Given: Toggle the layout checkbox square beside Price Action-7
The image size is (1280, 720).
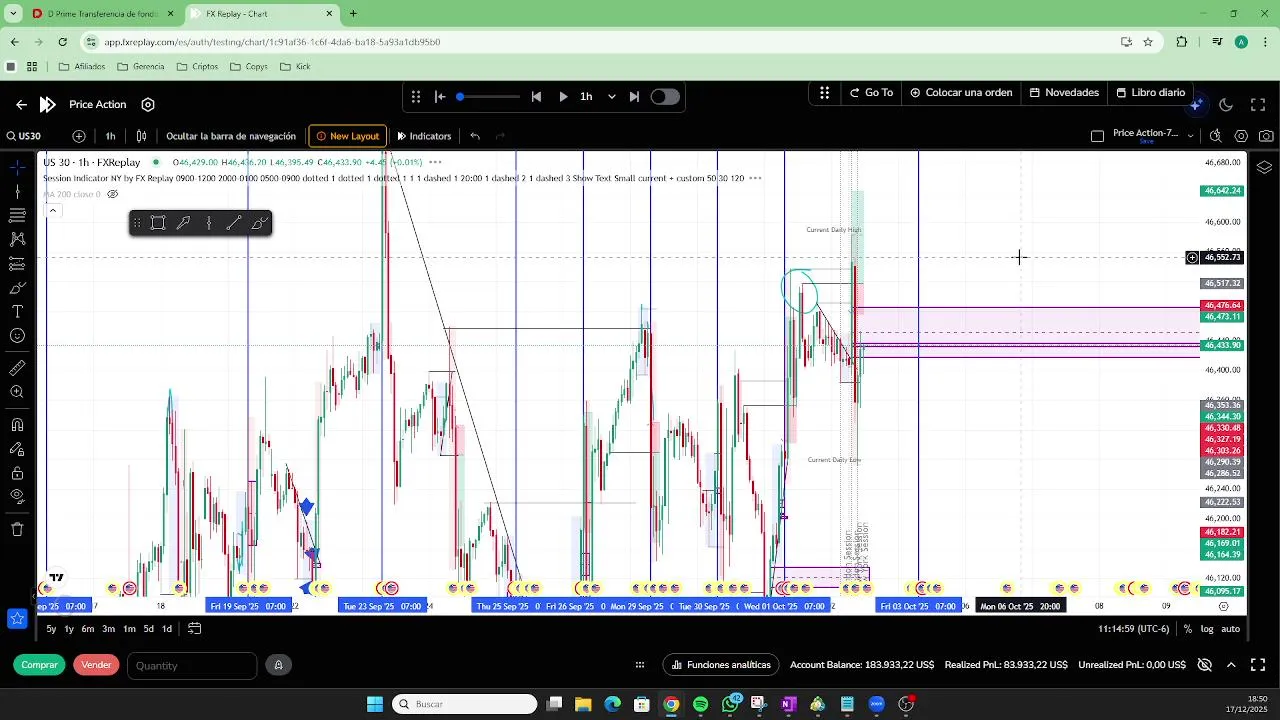Looking at the screenshot, I should point(1097,136).
